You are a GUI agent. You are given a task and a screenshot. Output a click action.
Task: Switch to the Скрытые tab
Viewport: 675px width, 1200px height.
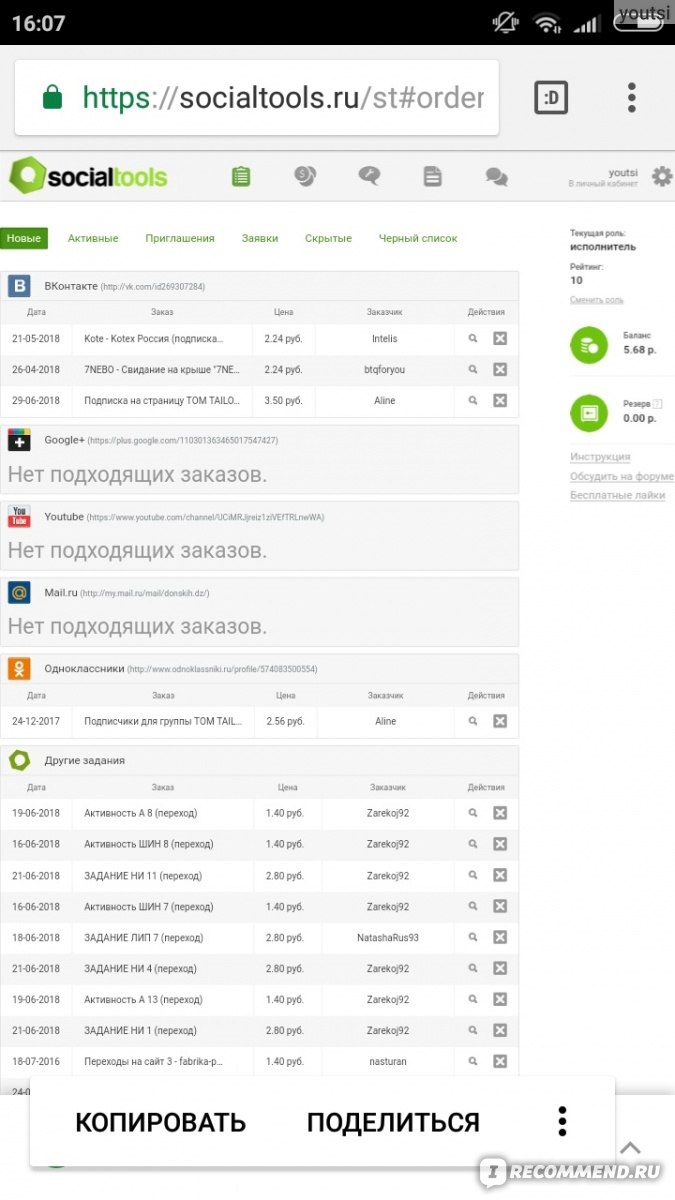pyautogui.click(x=328, y=238)
